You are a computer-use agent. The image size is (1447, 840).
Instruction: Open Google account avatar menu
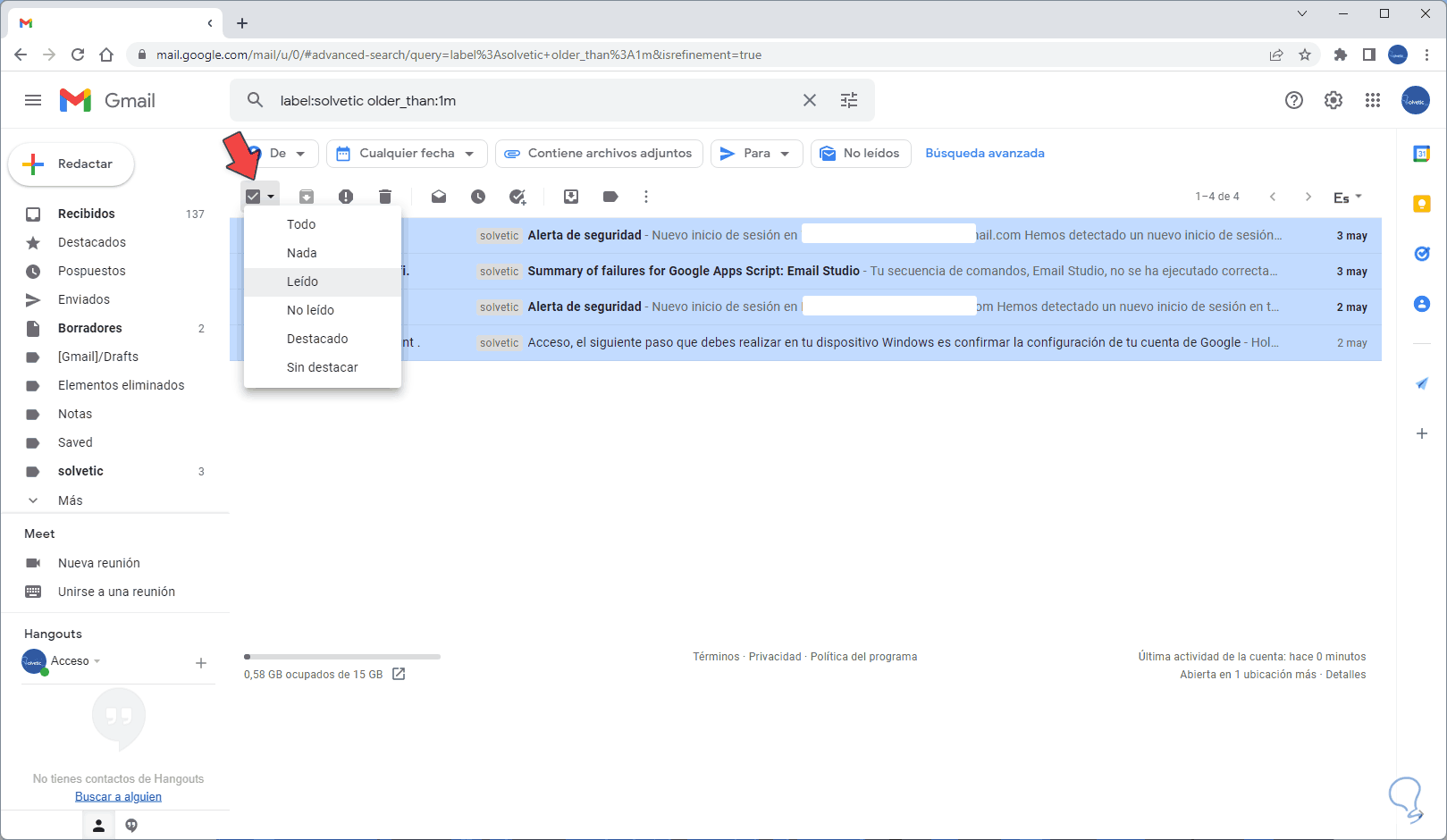point(1416,100)
